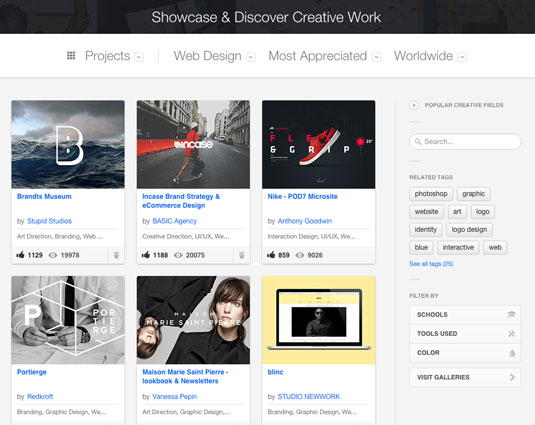
Task: Click views eye icon on Brandts Museum card
Action: click(53, 255)
